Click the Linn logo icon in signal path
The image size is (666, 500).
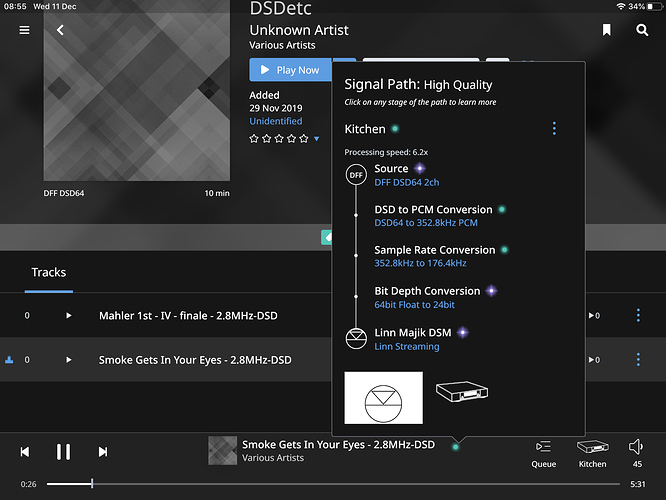point(356,339)
